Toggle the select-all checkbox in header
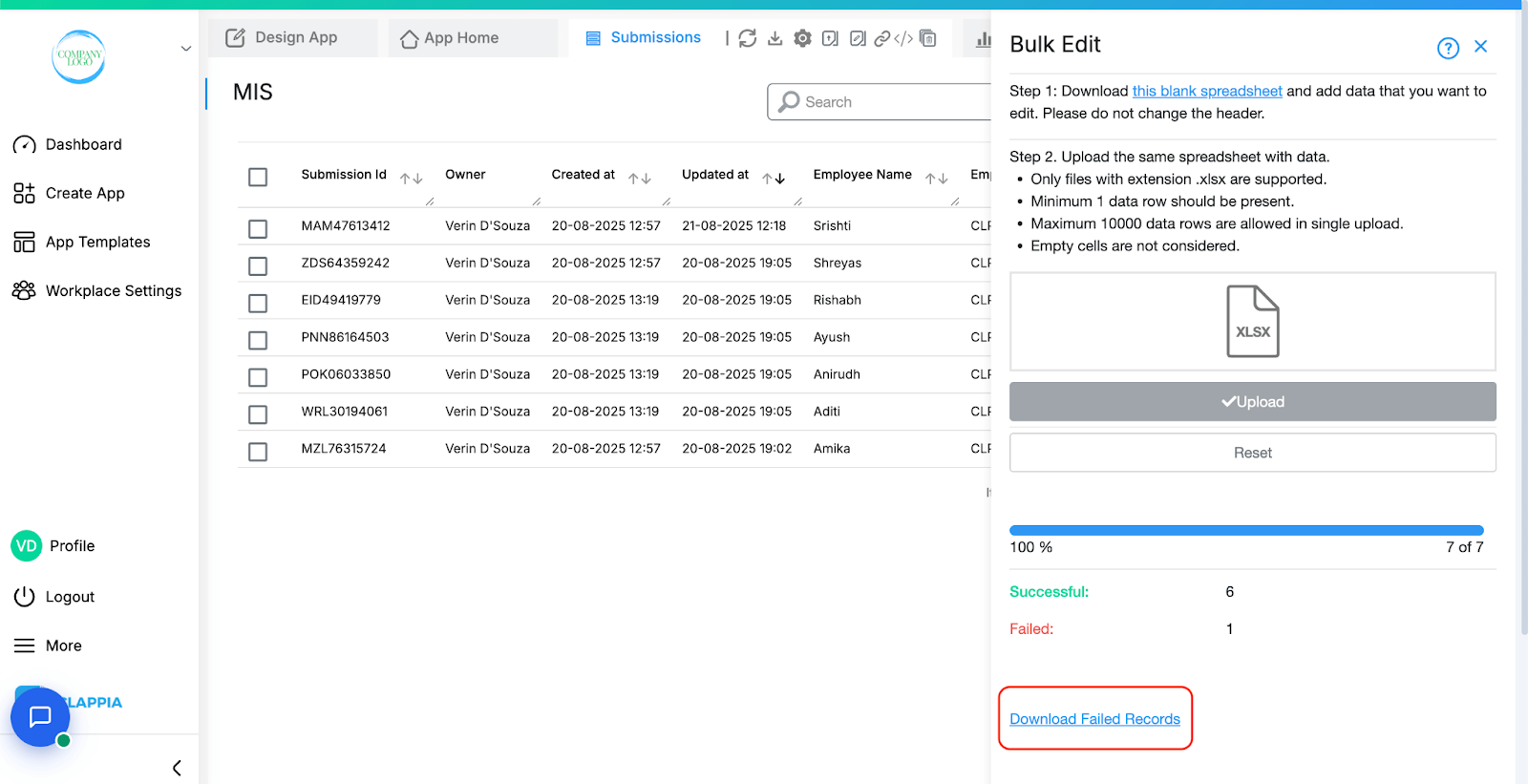 [x=258, y=177]
